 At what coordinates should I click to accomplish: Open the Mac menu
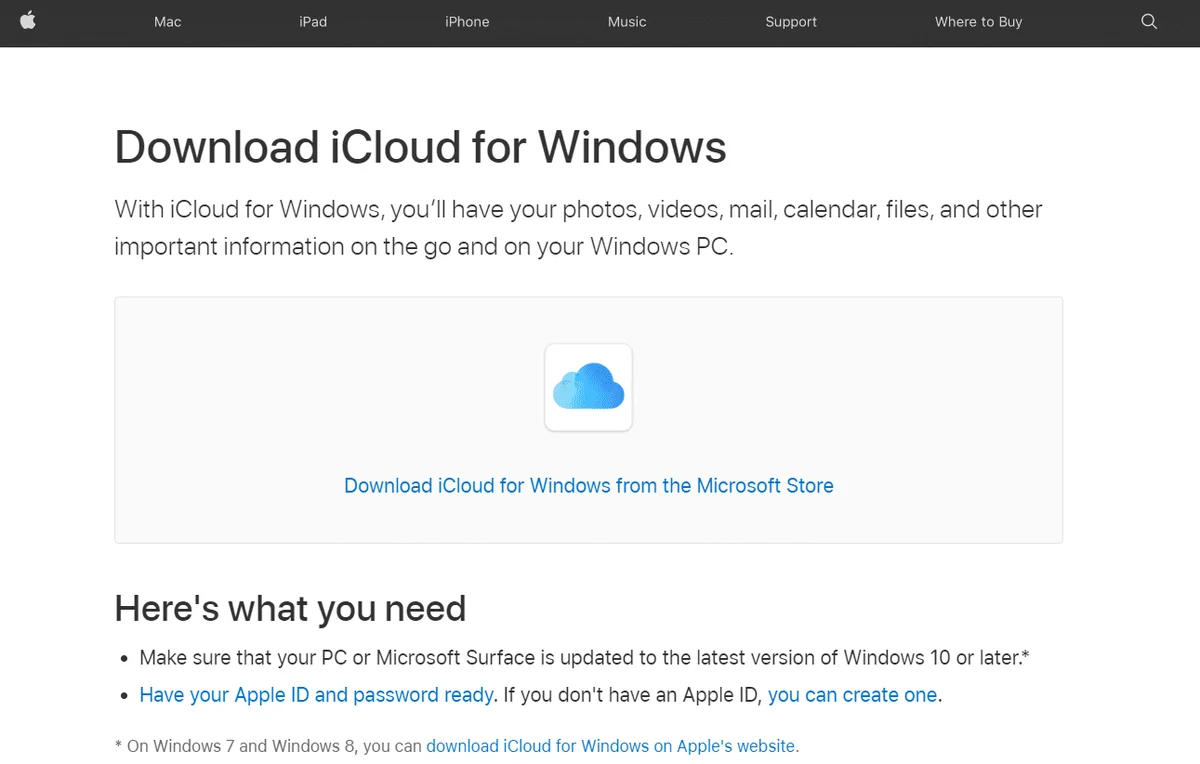[x=168, y=22]
